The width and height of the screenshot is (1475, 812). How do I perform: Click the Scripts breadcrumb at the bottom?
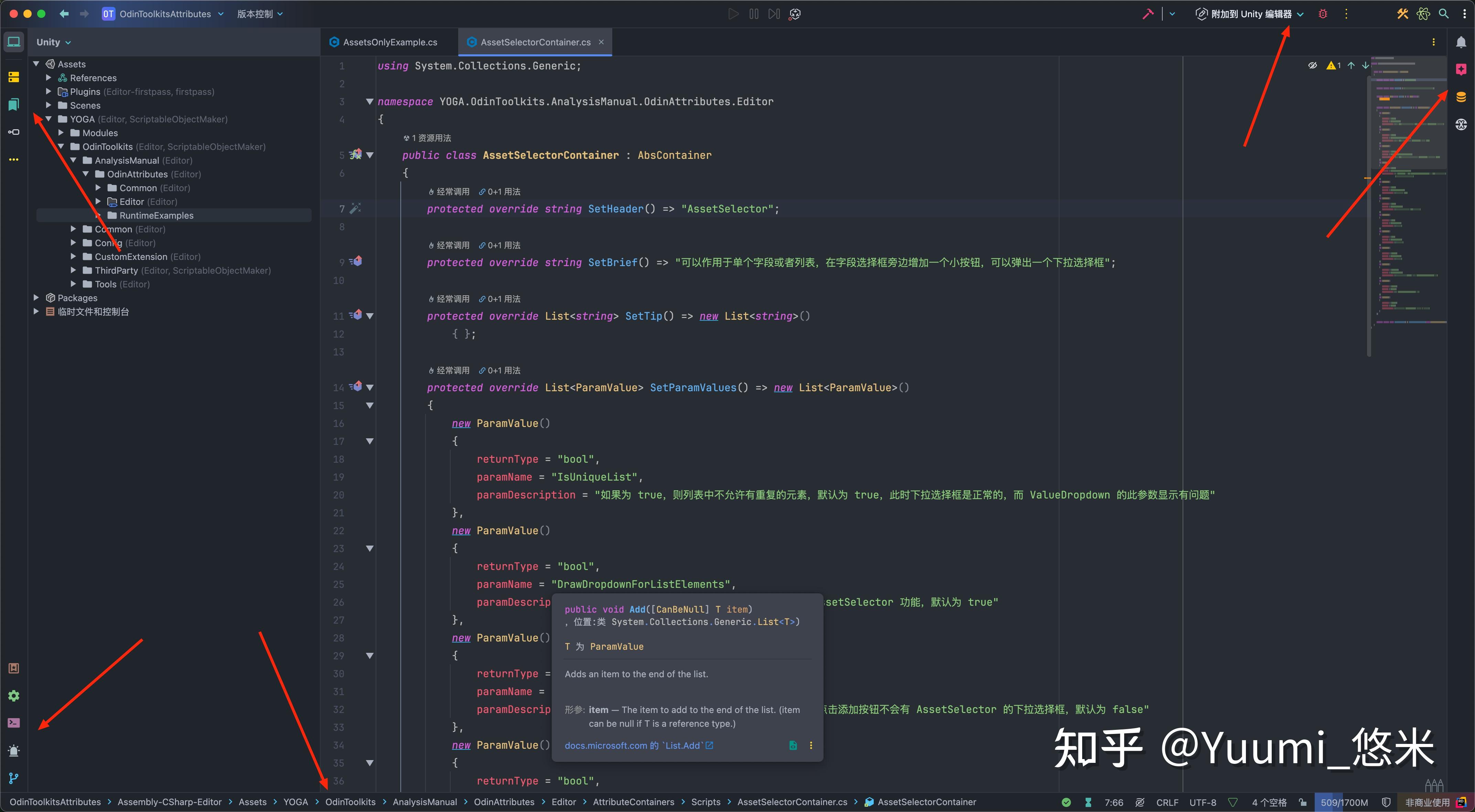coord(706,802)
